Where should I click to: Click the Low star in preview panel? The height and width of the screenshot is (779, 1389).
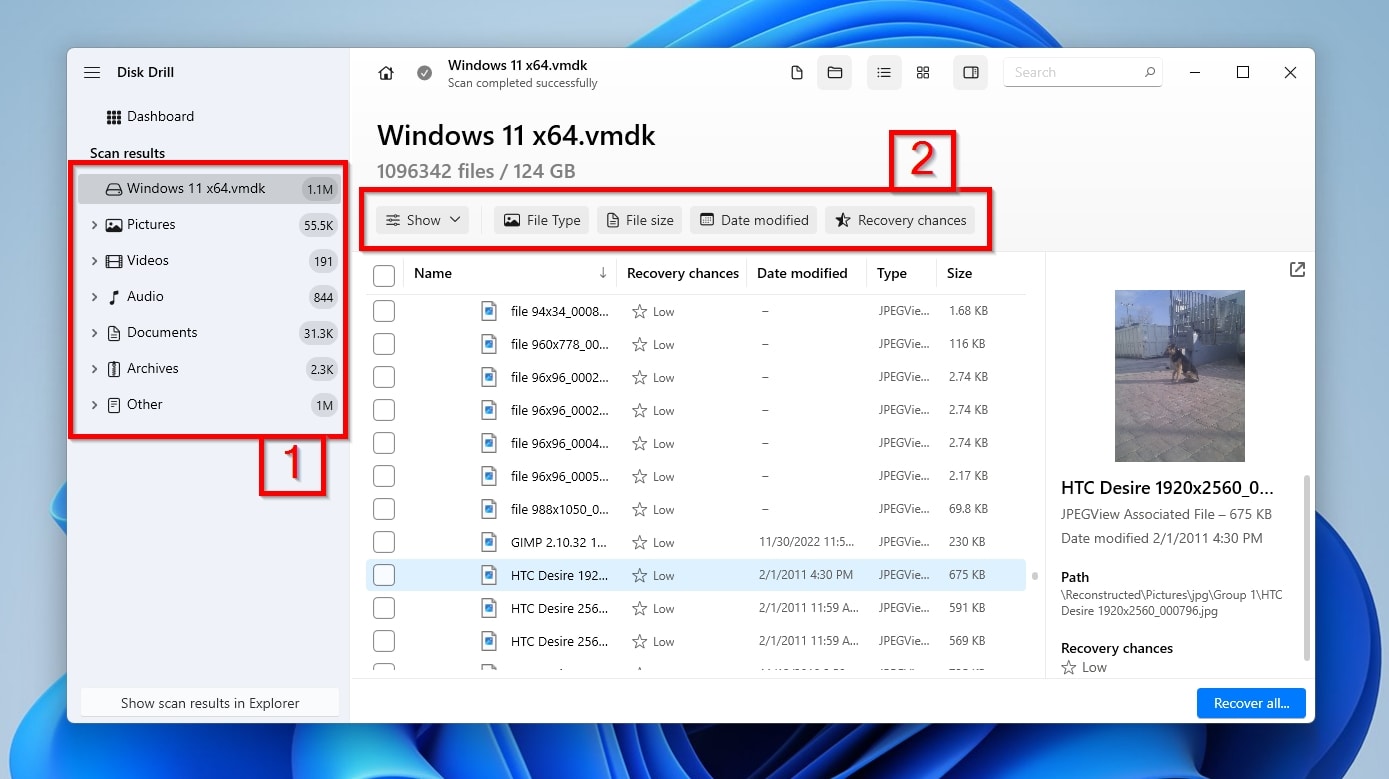(x=1069, y=668)
